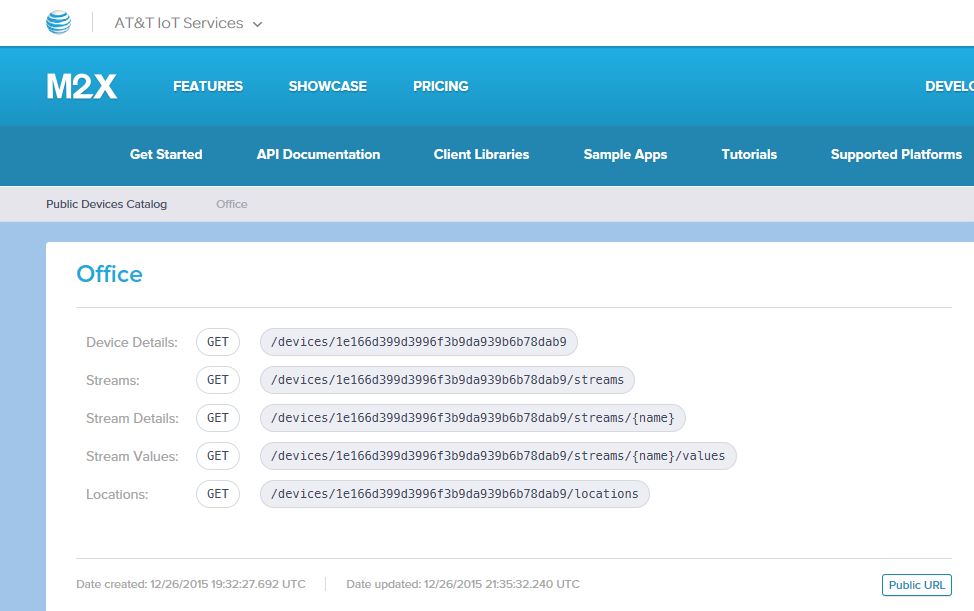Select the Locations endpoint path

pyautogui.click(x=454, y=494)
